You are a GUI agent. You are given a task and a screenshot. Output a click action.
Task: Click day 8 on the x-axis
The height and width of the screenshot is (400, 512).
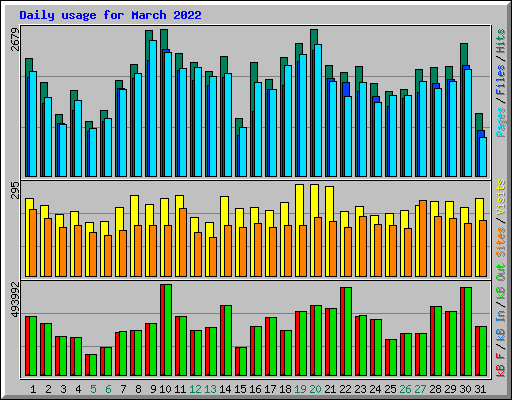[x=138, y=389]
